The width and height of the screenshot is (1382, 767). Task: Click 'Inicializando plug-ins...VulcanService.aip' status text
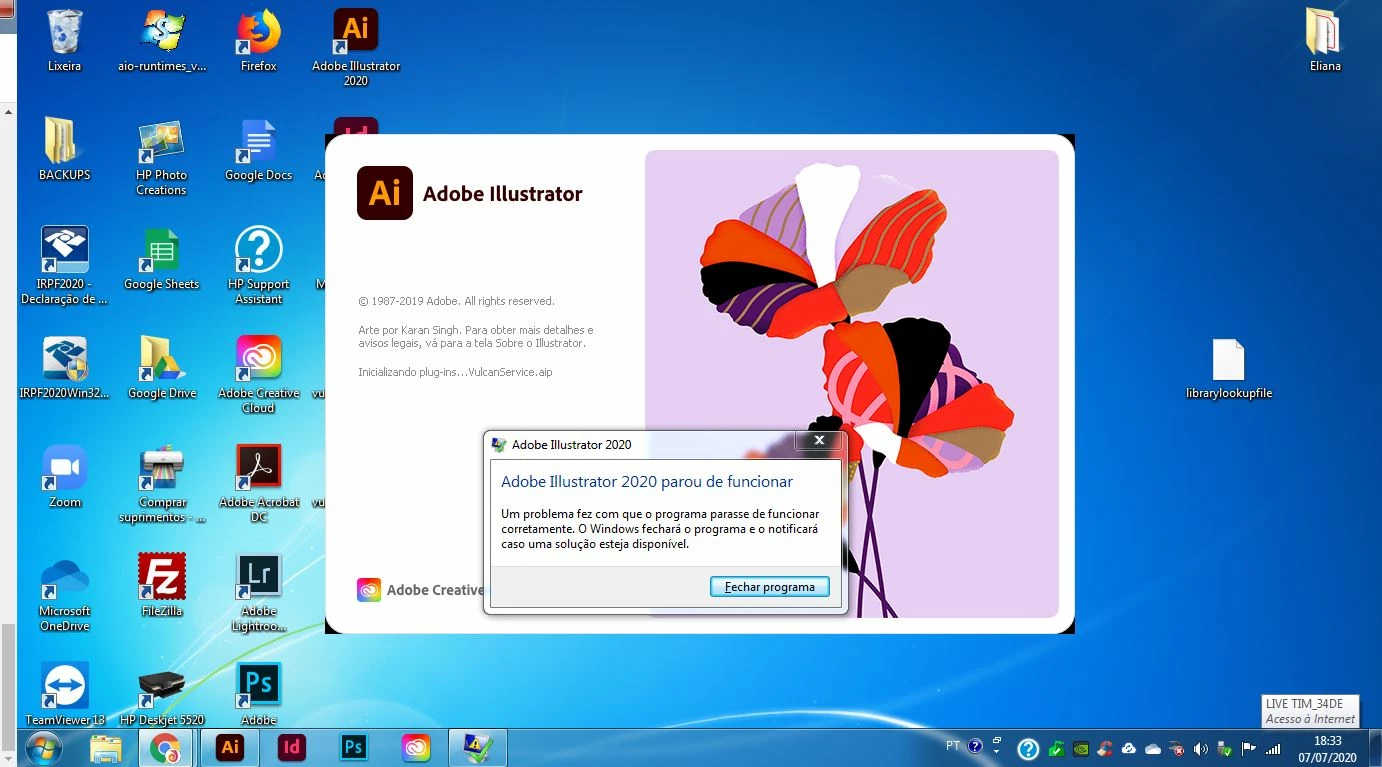[455, 372]
